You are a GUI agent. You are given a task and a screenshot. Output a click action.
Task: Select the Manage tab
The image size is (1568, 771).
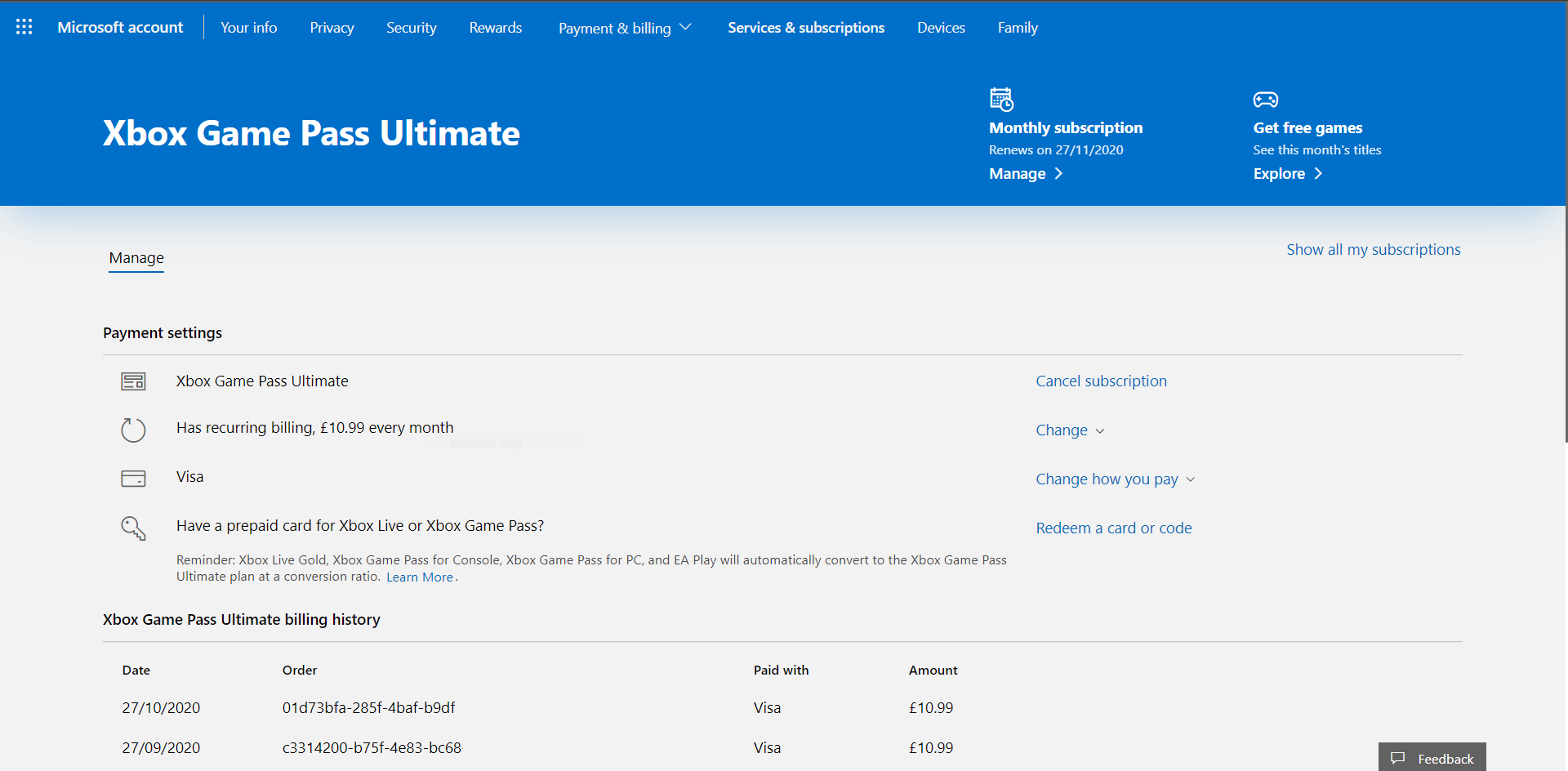136,258
